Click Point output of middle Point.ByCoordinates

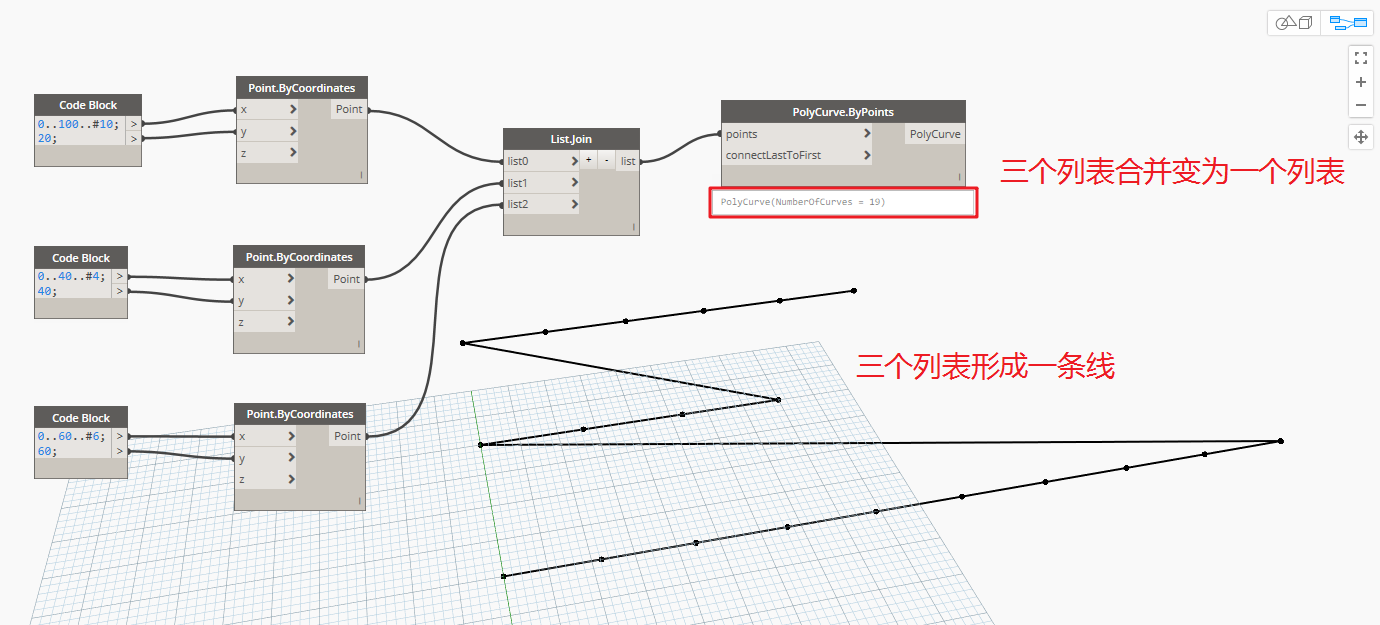(x=346, y=279)
